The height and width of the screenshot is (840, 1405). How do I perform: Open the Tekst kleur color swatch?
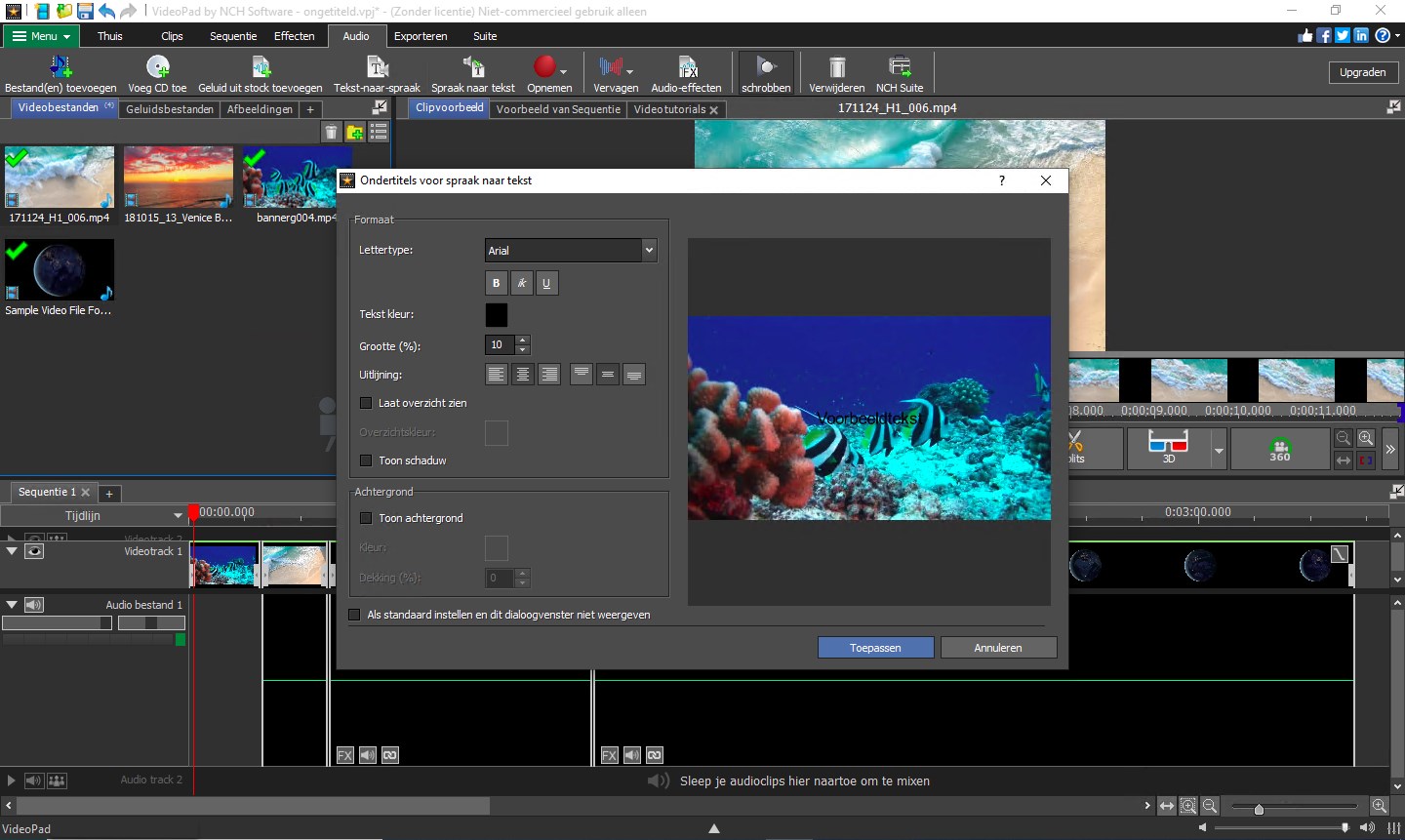(496, 314)
